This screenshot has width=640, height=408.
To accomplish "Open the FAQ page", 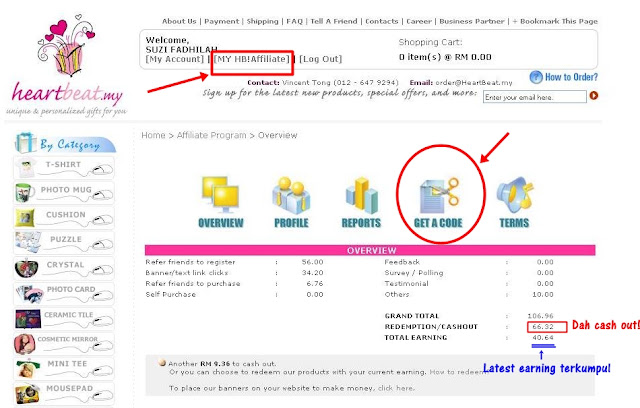I will (x=294, y=21).
